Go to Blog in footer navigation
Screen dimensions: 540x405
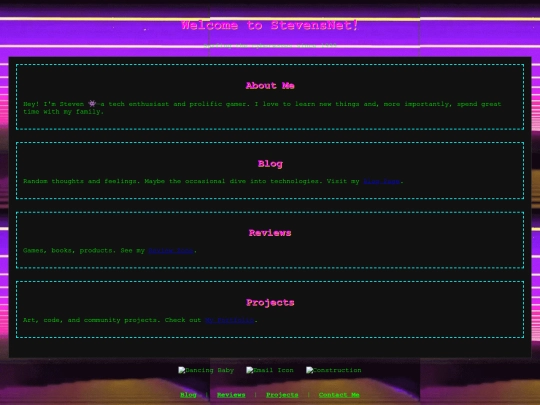tap(188, 395)
